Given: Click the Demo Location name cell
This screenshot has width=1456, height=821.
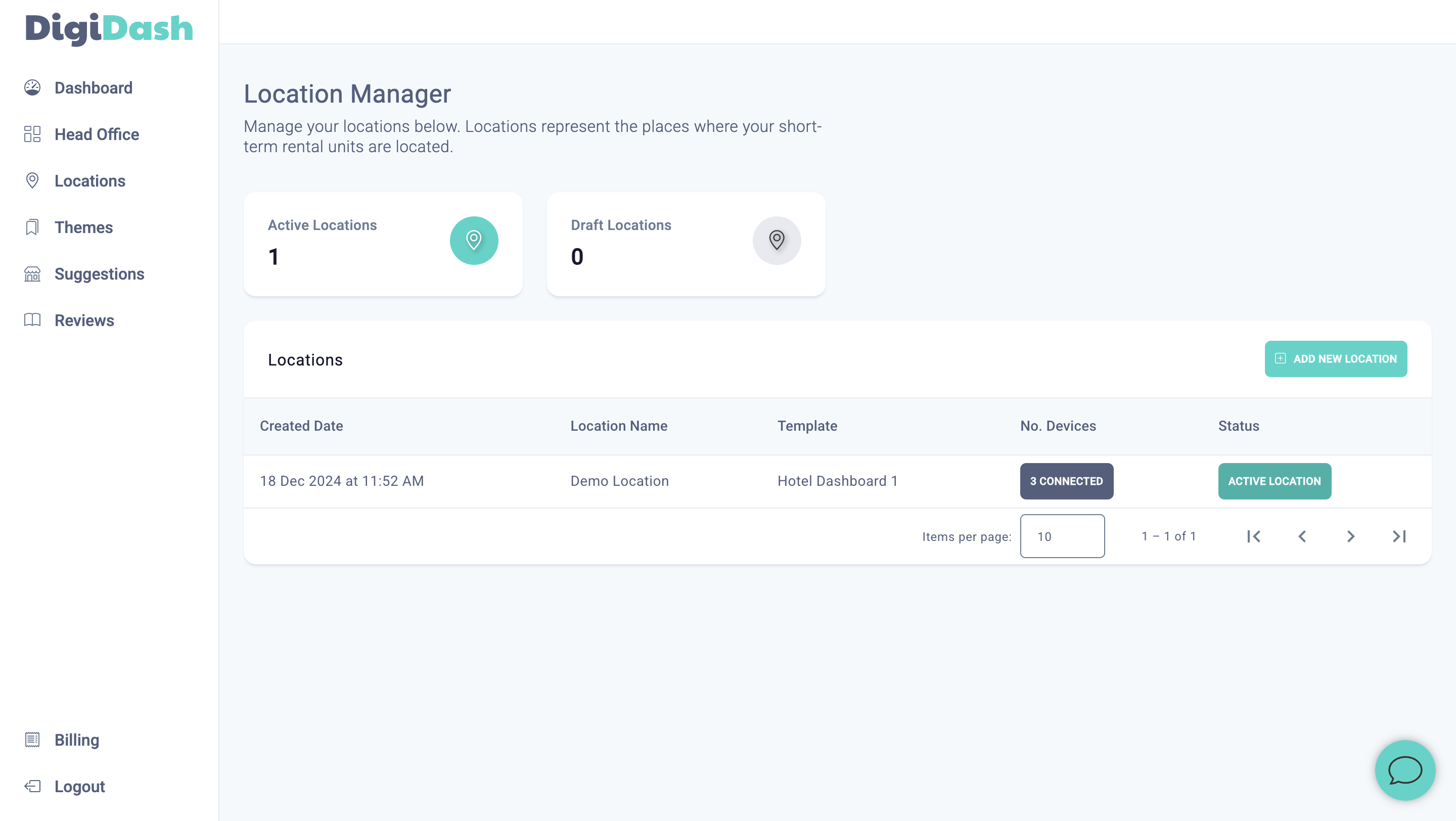Looking at the screenshot, I should (x=619, y=481).
